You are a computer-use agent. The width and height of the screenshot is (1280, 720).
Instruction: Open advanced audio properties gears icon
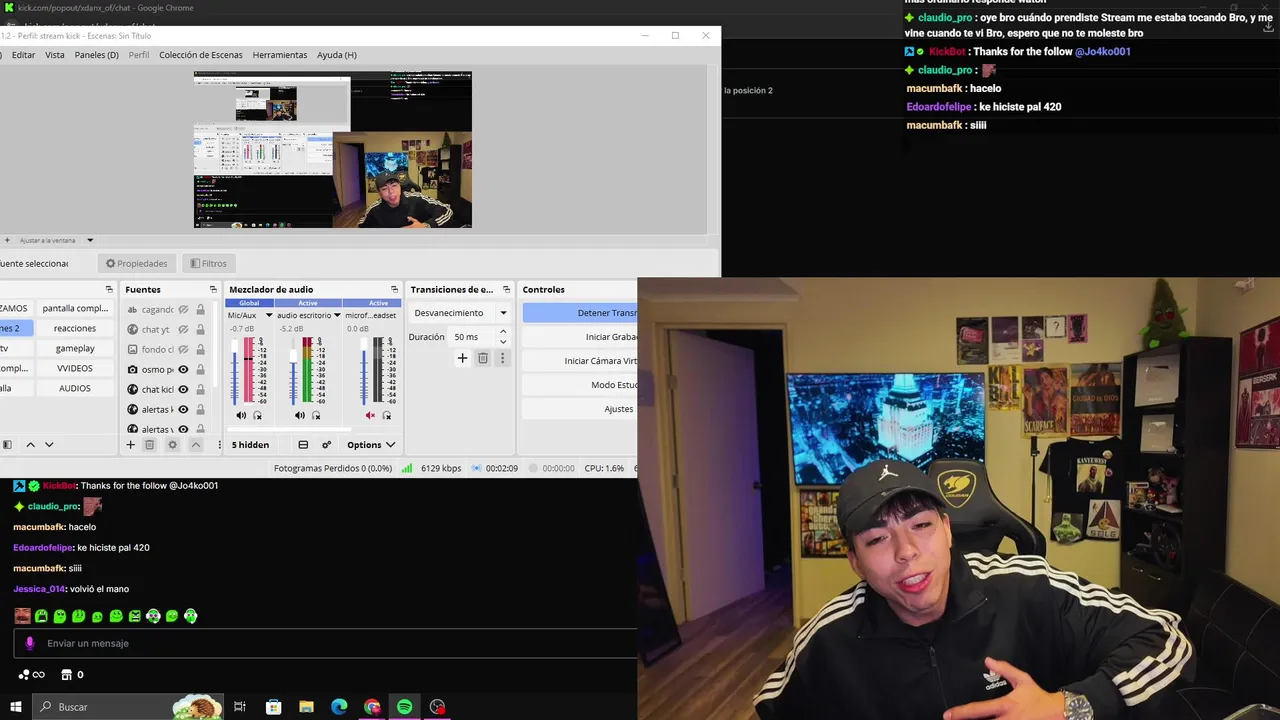[x=326, y=445]
